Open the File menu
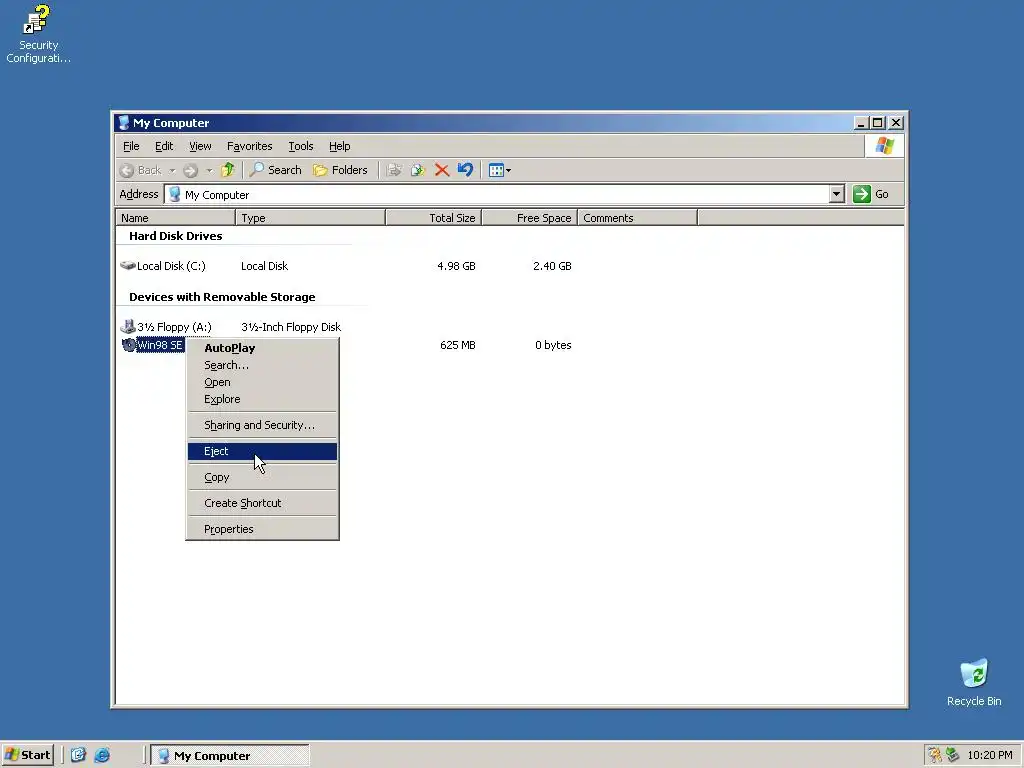The image size is (1024, 768). point(131,146)
